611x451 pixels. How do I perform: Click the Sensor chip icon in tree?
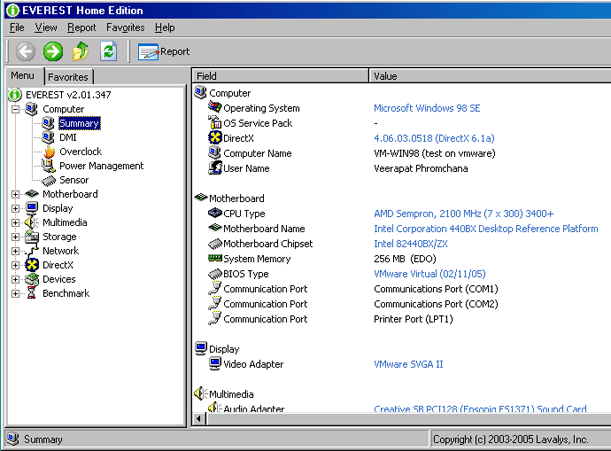(x=49, y=180)
